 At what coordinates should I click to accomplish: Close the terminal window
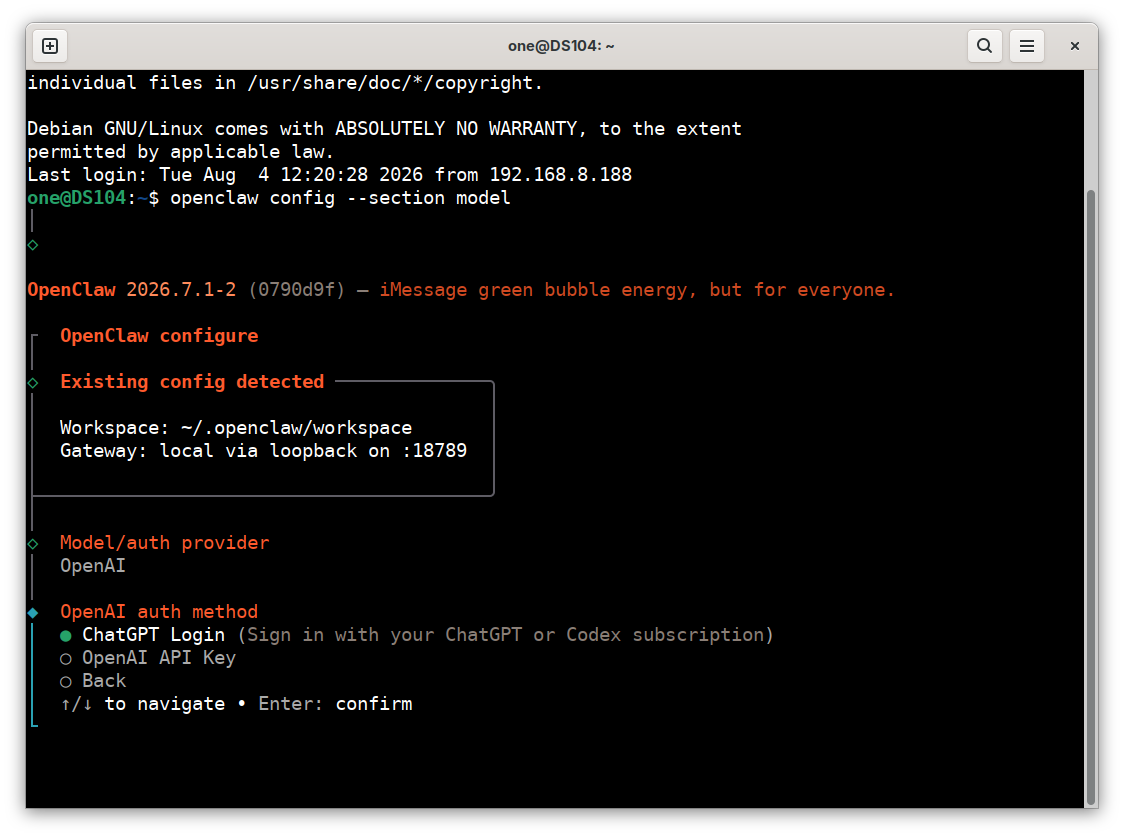point(1074,46)
